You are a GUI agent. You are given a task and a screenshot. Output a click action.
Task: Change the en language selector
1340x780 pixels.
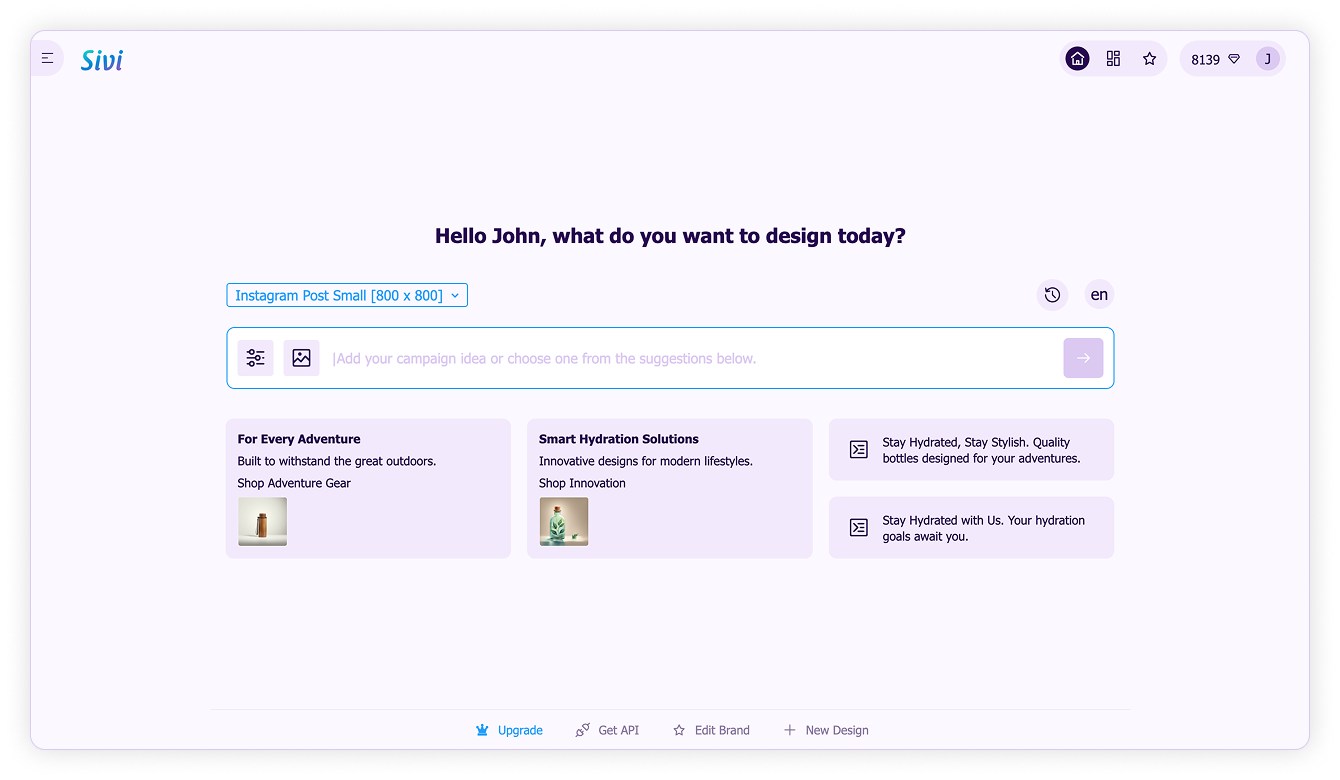(1099, 295)
